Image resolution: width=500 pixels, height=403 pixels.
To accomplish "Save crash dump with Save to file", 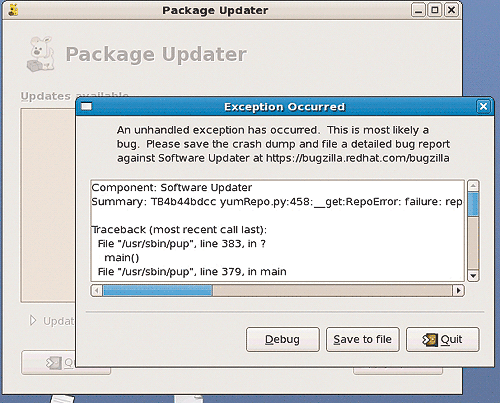I will 363,339.
